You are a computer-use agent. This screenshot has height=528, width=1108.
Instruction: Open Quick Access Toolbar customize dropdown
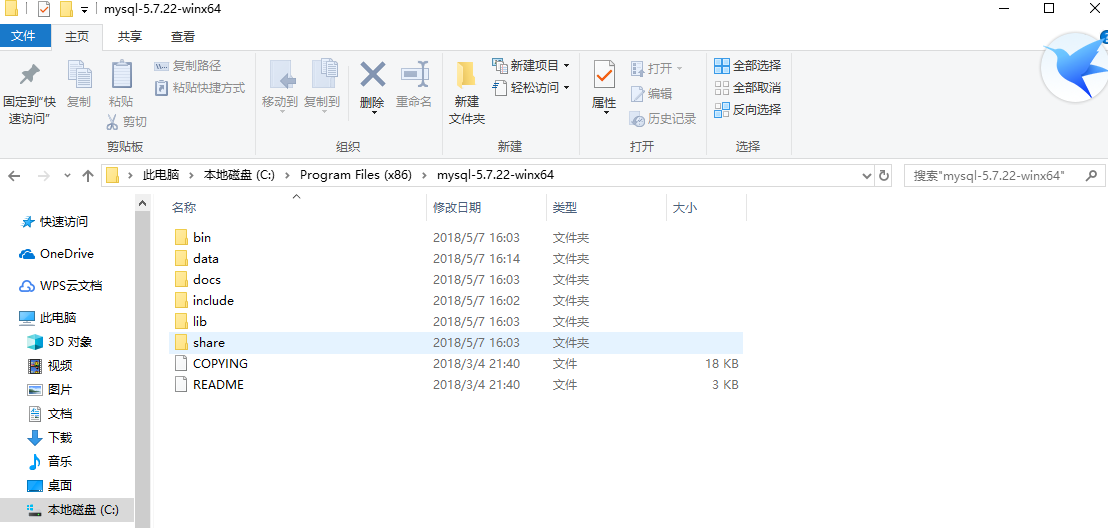[x=84, y=10]
